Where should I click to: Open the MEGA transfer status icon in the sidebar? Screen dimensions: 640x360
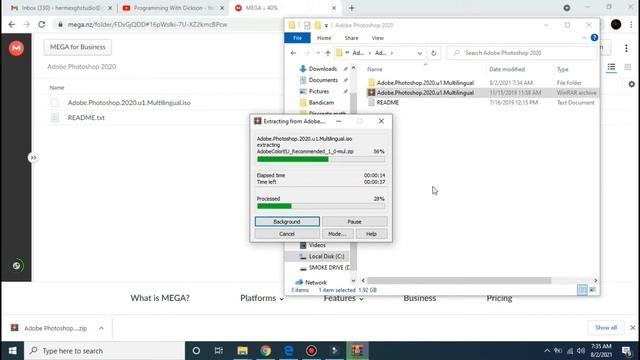click(x=16, y=266)
